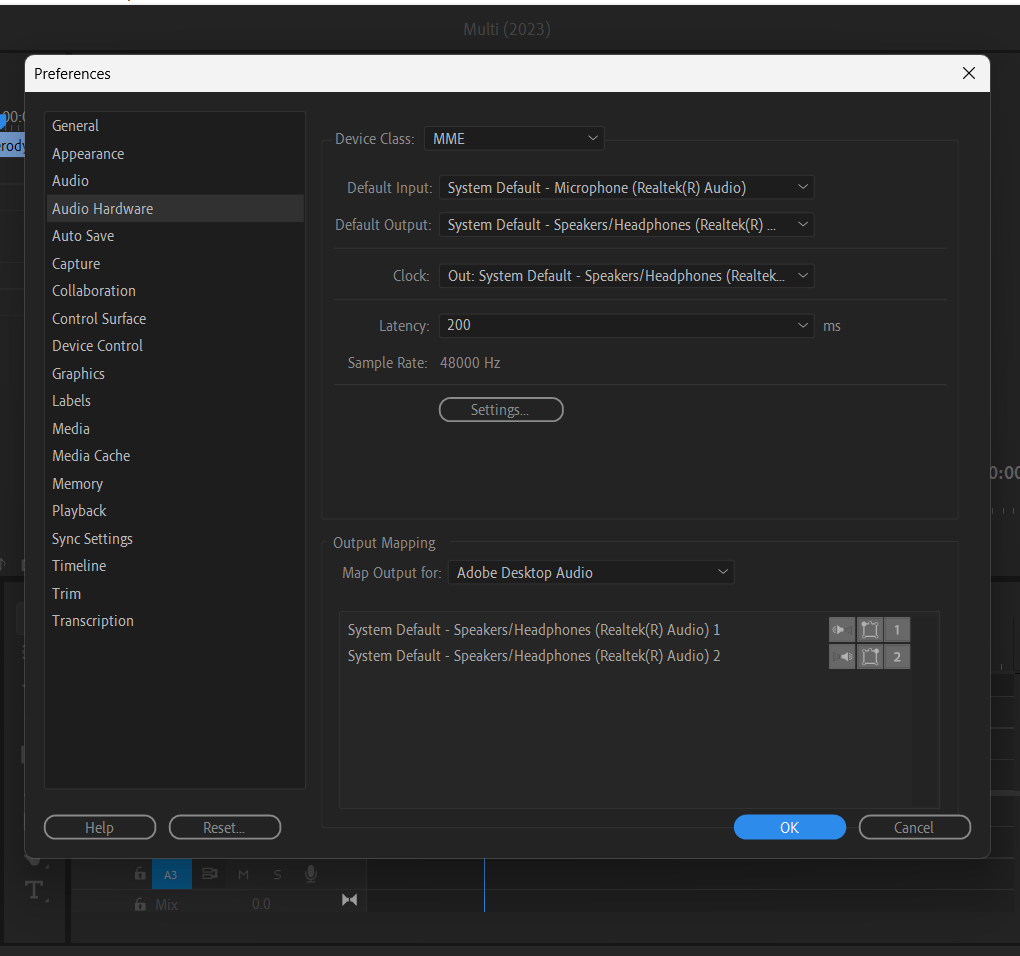Viewport: 1020px width, 956px height.
Task: Click the left-channel speaker icon in Output Mapping
Action: [841, 629]
